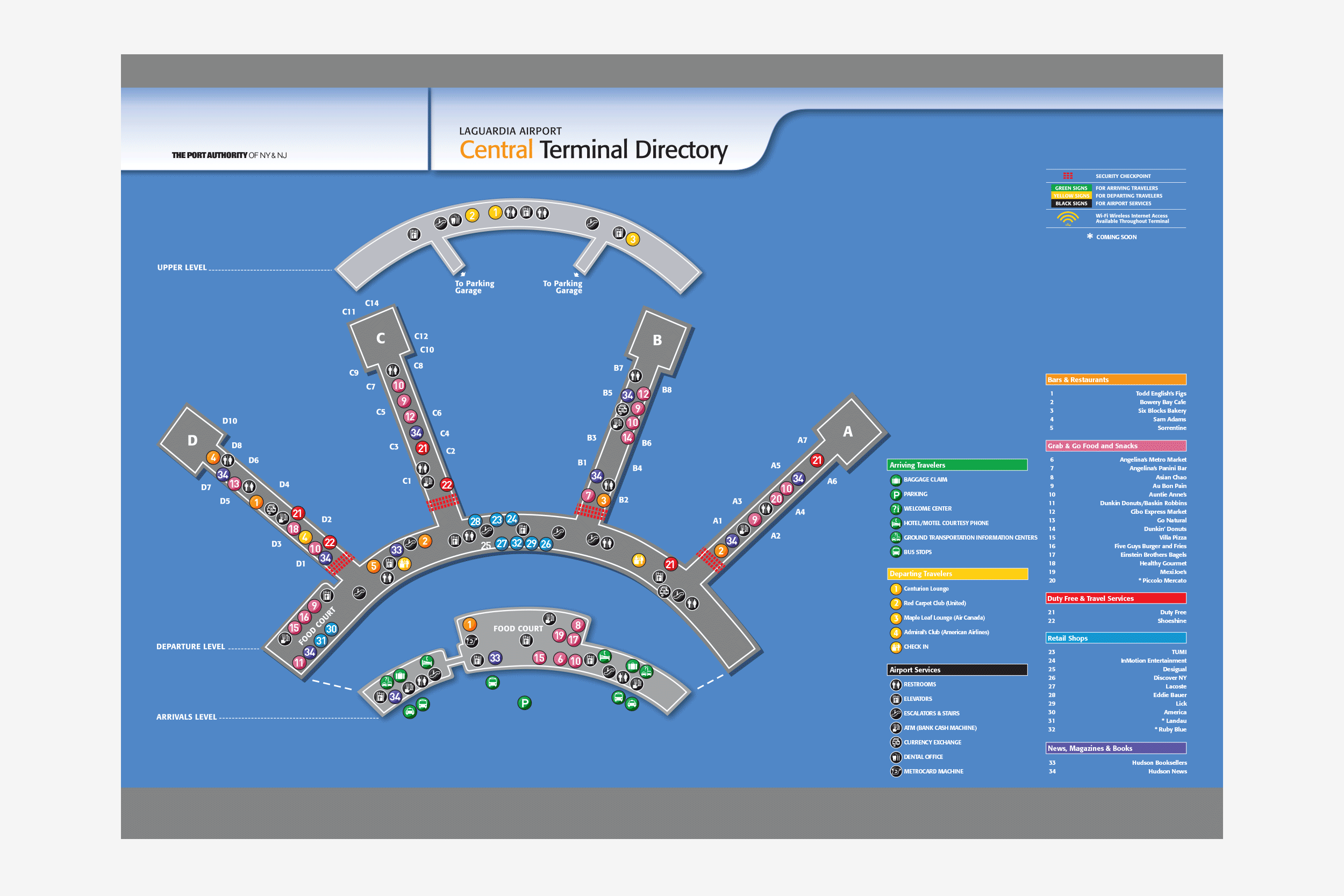This screenshot has height=896, width=1344.
Task: Select pink marker 11 on the map
Action: (299, 663)
